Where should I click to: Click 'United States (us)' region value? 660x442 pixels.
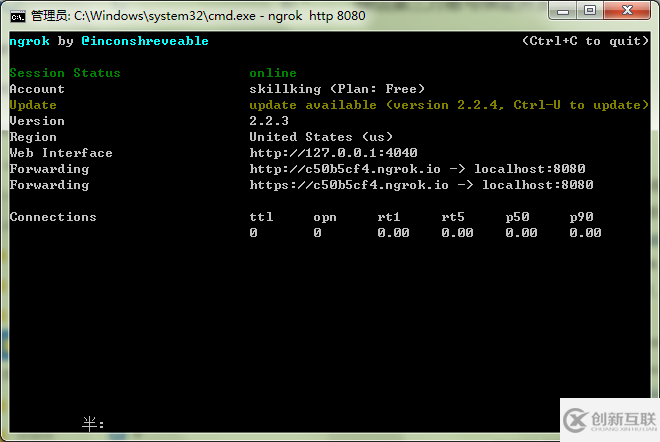321,137
